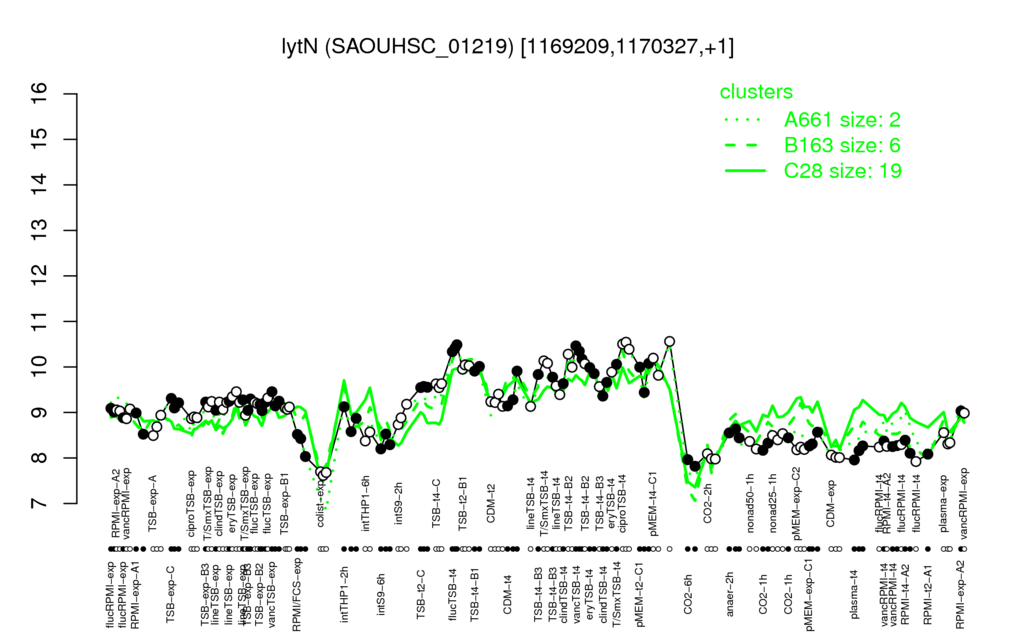The height and width of the screenshot is (640, 1024).
Task: Click the upper label CDM-t2
Action: (x=492, y=504)
